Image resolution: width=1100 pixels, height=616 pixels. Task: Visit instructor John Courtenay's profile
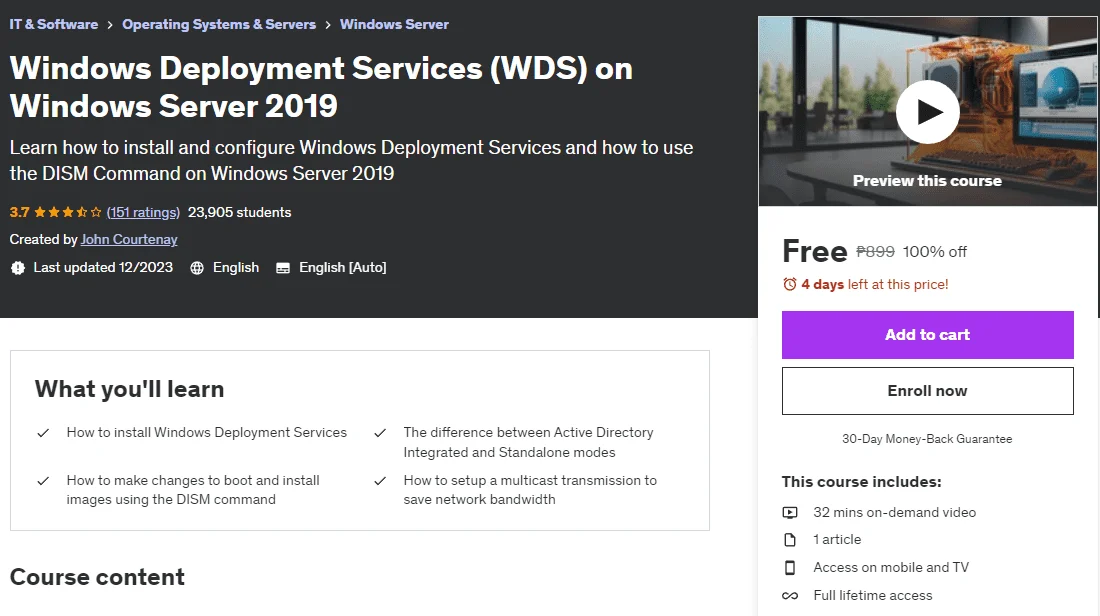[x=129, y=239]
